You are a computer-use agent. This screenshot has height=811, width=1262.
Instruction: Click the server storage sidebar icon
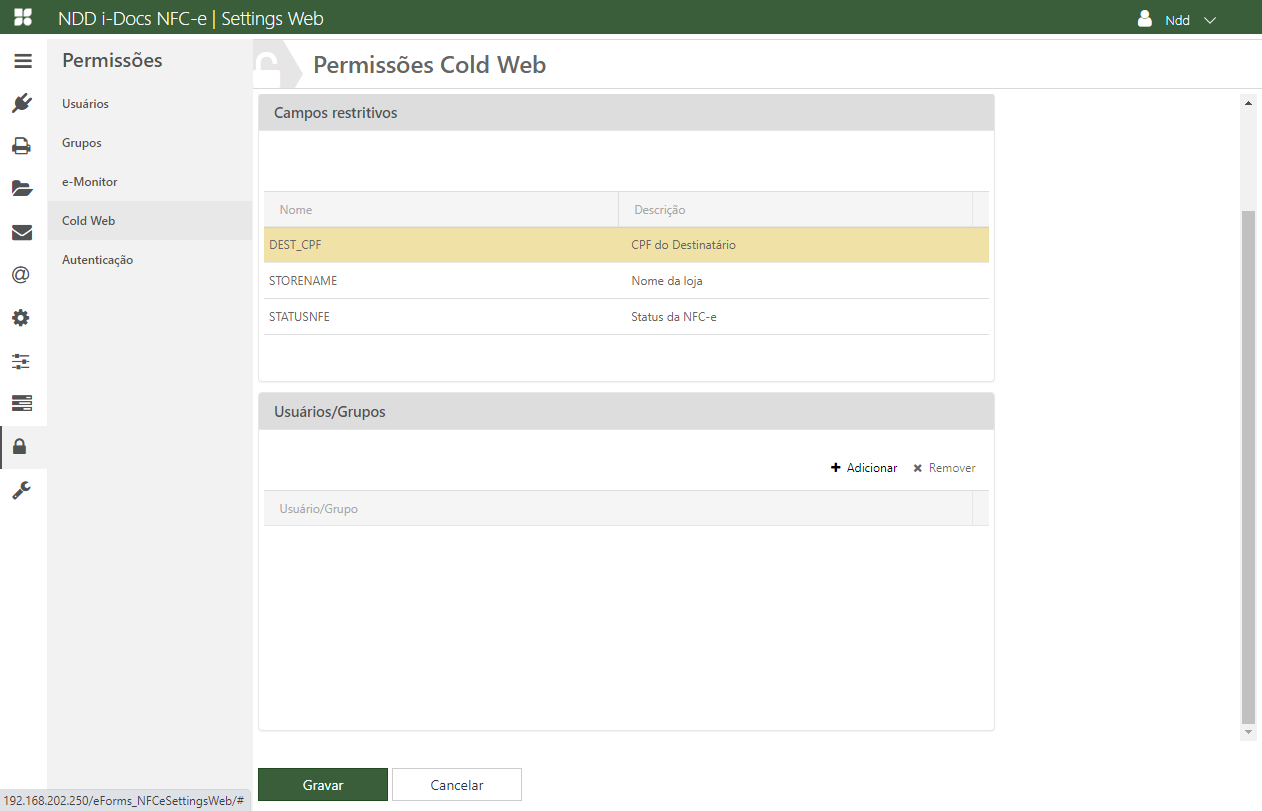point(22,403)
